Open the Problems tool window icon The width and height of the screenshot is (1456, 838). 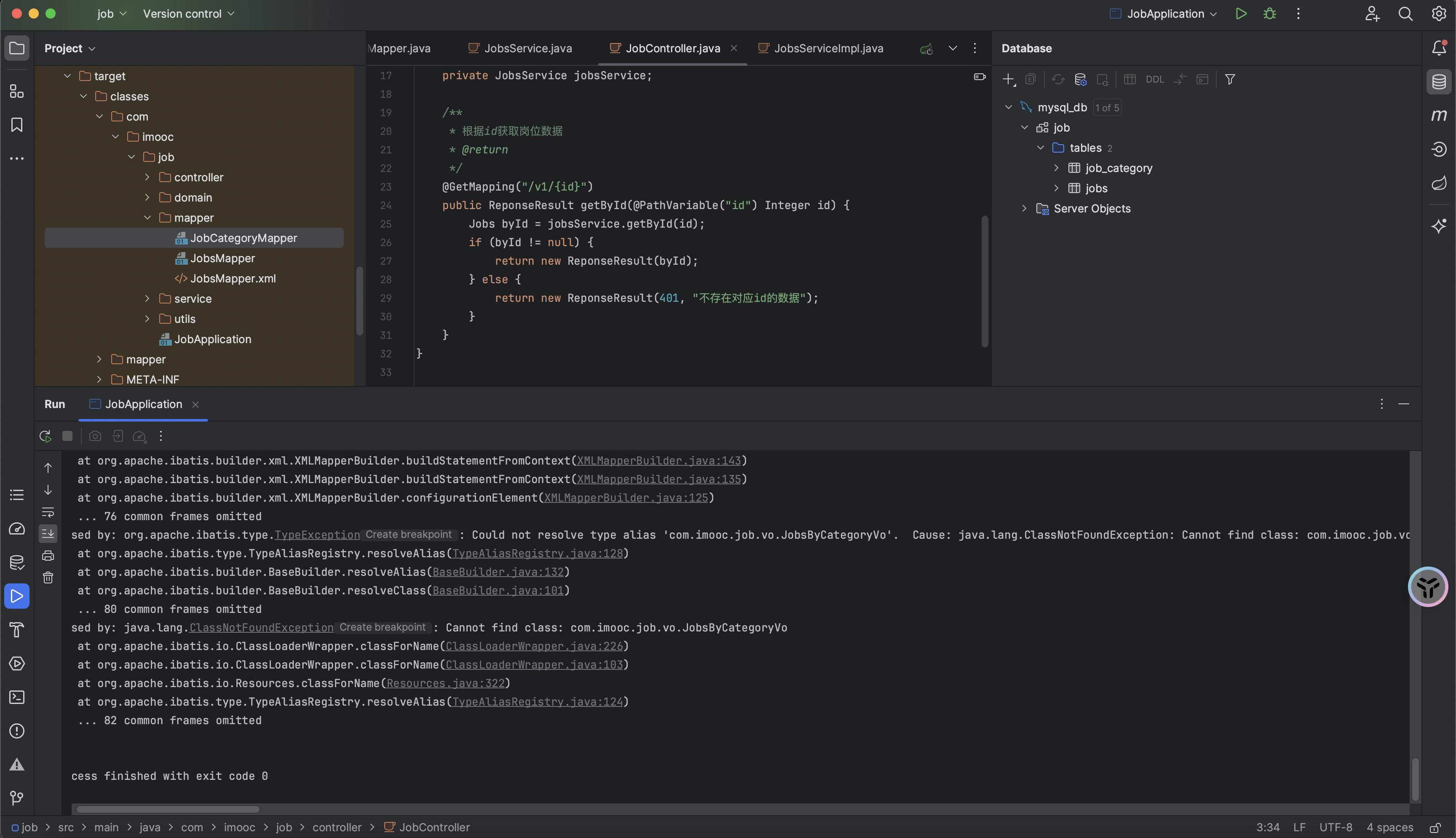pos(17,731)
